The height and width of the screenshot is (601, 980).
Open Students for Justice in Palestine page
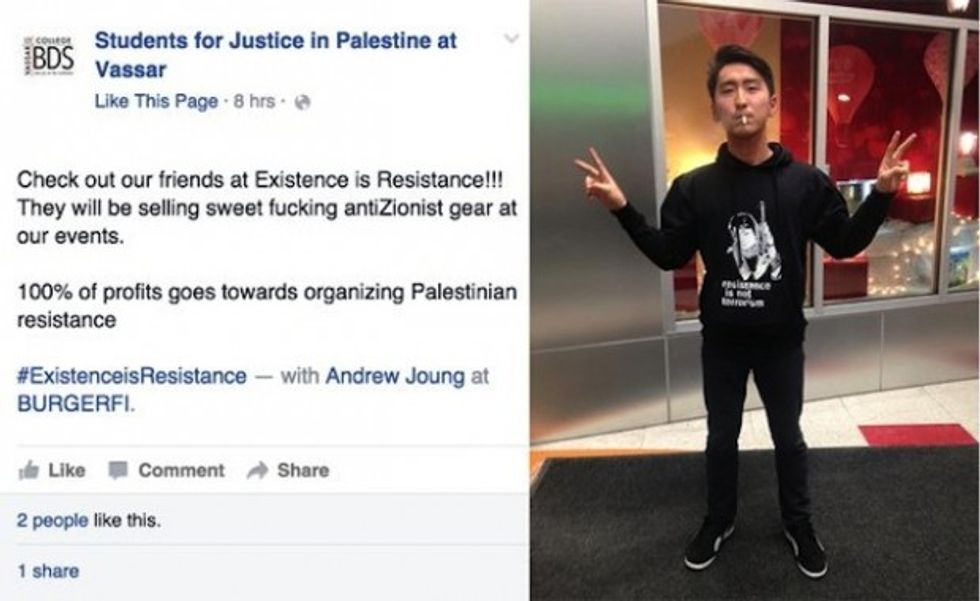[x=276, y=55]
